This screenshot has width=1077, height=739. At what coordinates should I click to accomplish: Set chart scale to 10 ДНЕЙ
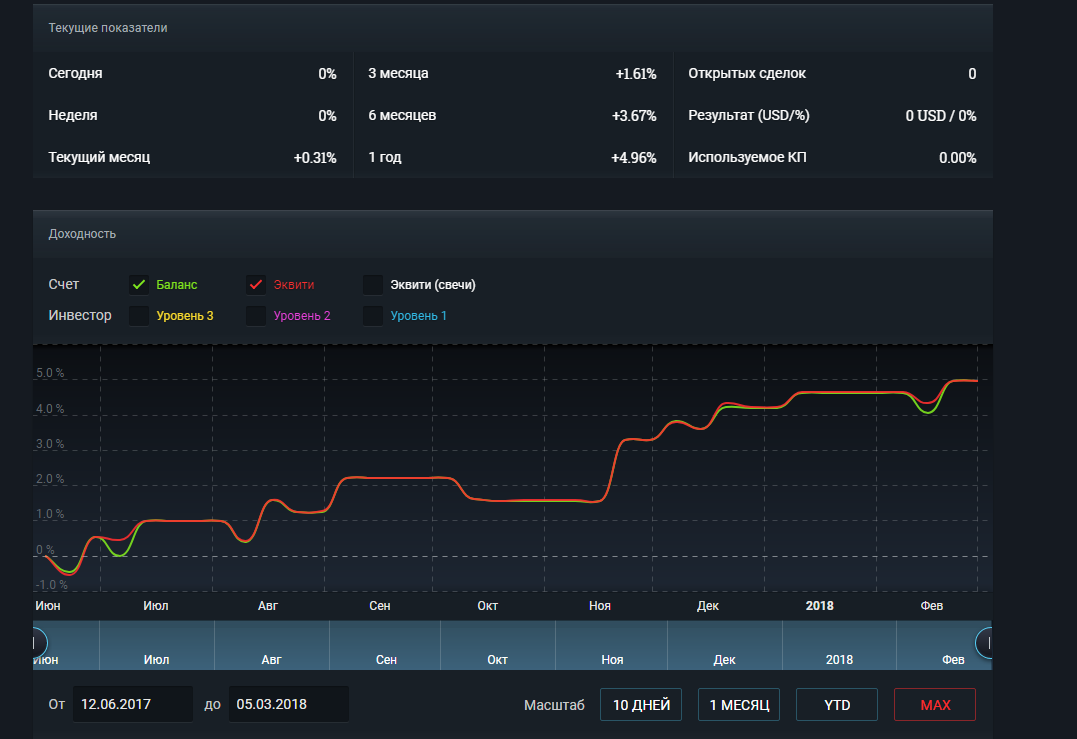point(641,705)
